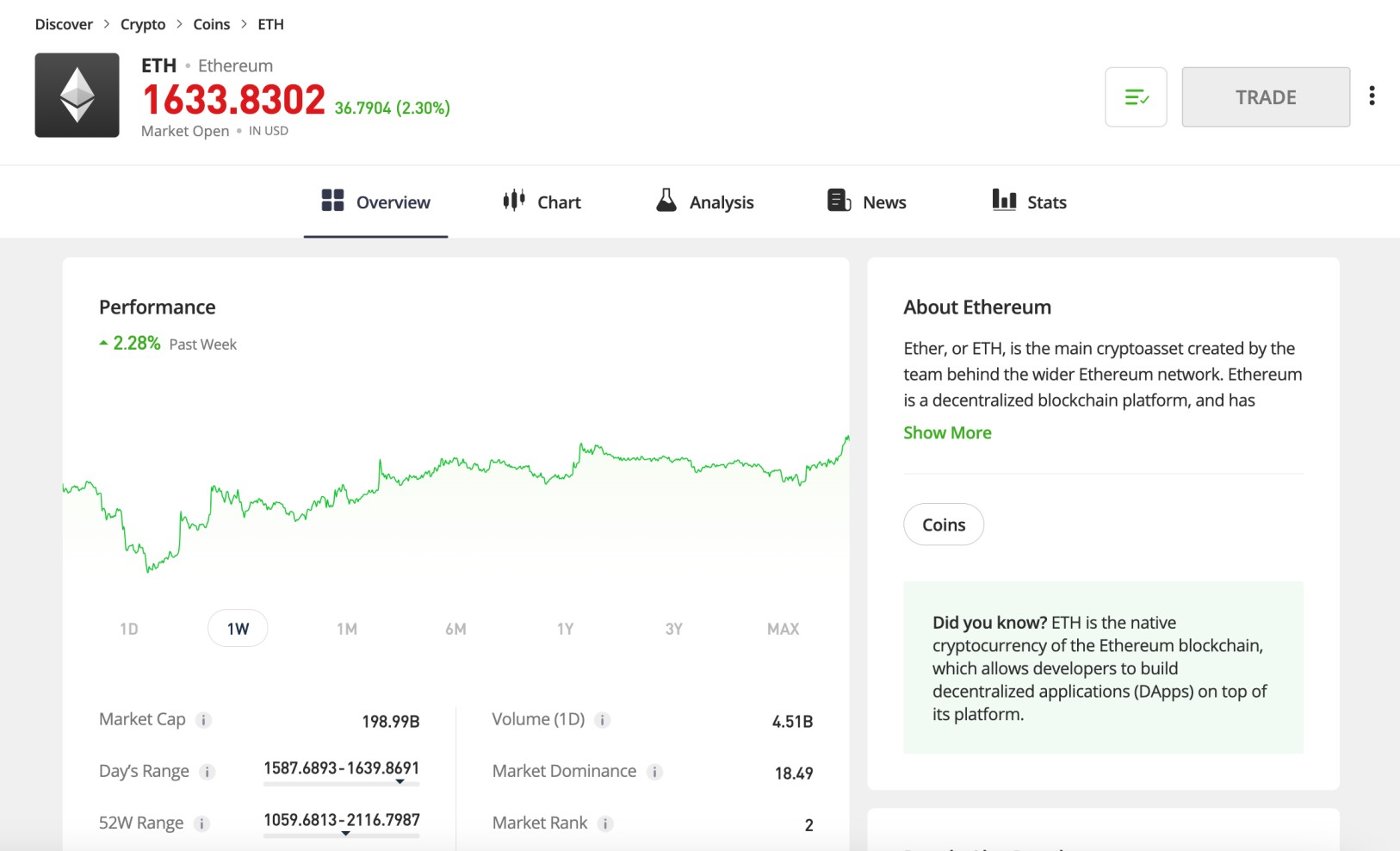Switch to the Analysis tab

pyautogui.click(x=704, y=202)
